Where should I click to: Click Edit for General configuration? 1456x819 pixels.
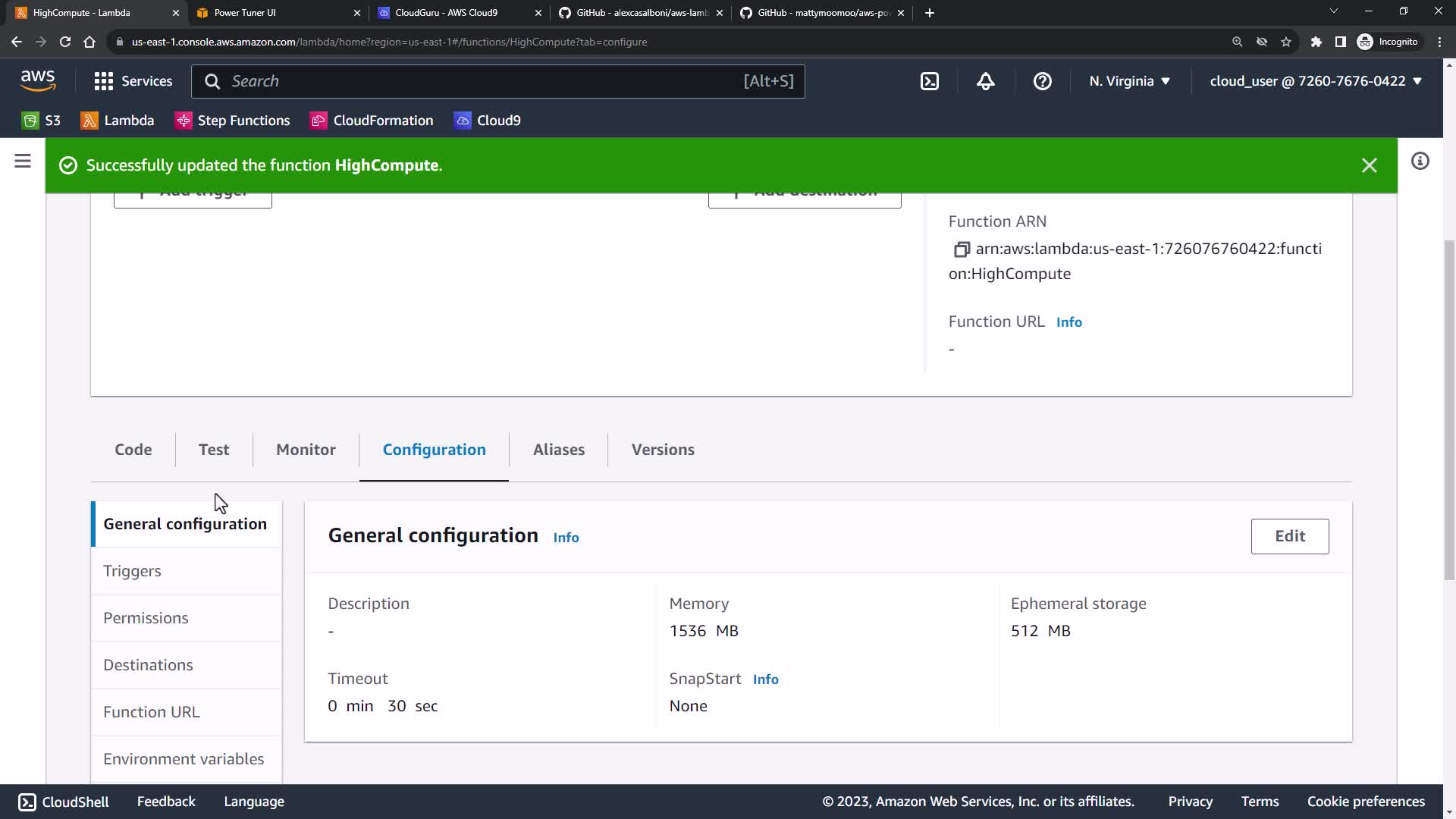click(1289, 536)
